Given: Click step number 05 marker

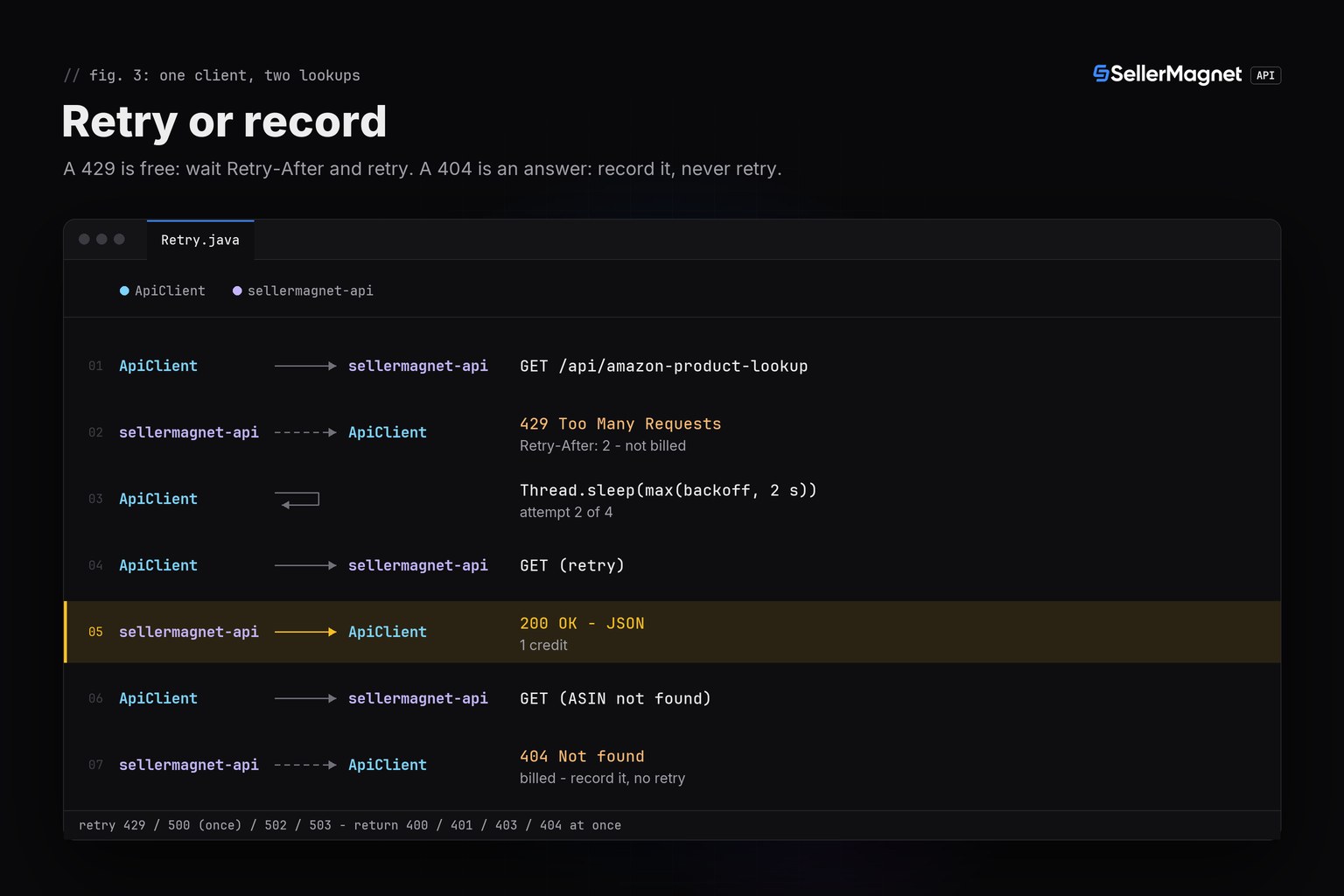Looking at the screenshot, I should click(95, 632).
